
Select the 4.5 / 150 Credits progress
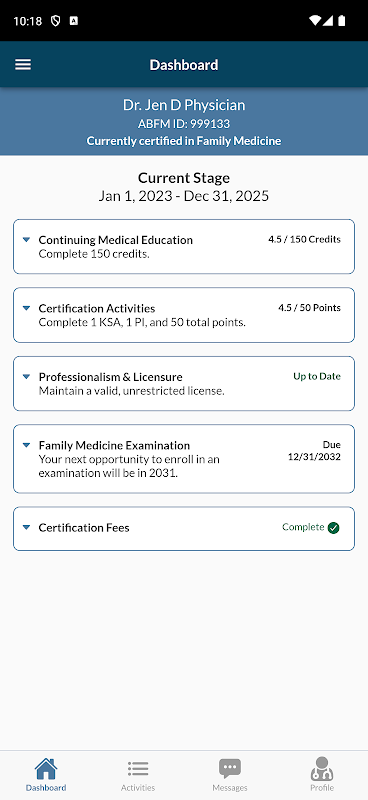tap(304, 239)
